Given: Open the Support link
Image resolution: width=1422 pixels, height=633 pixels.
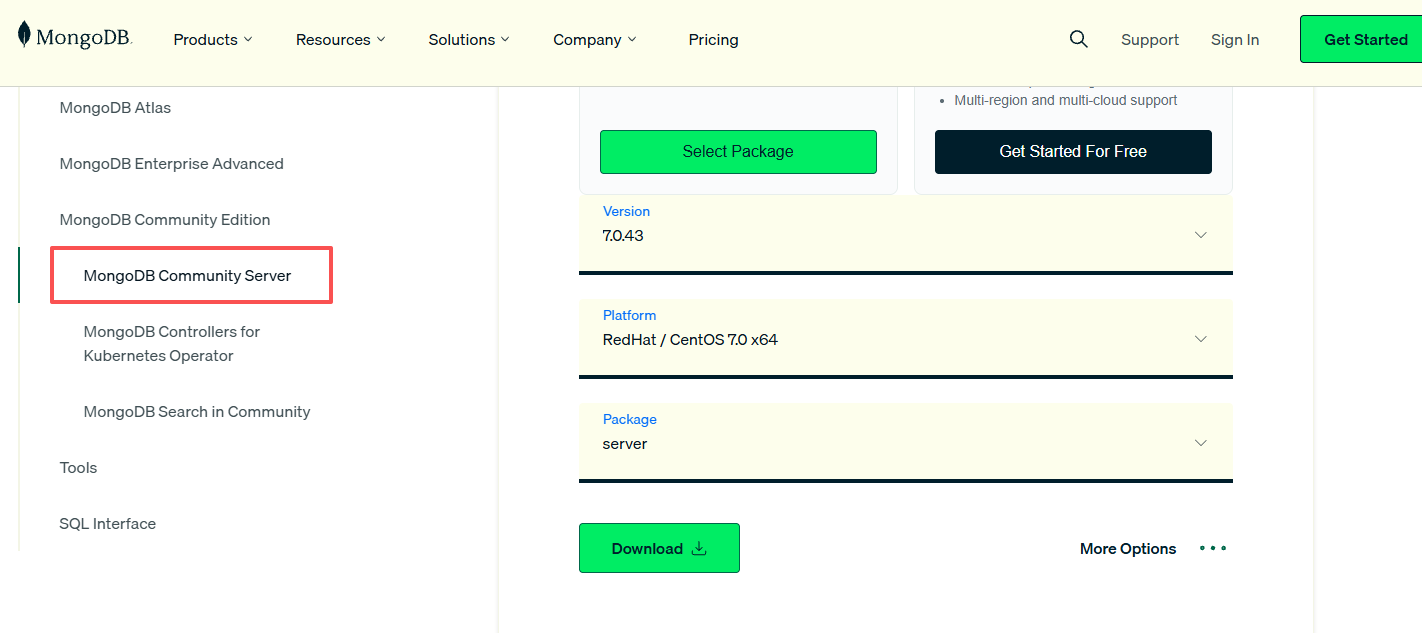Looking at the screenshot, I should tap(1150, 40).
